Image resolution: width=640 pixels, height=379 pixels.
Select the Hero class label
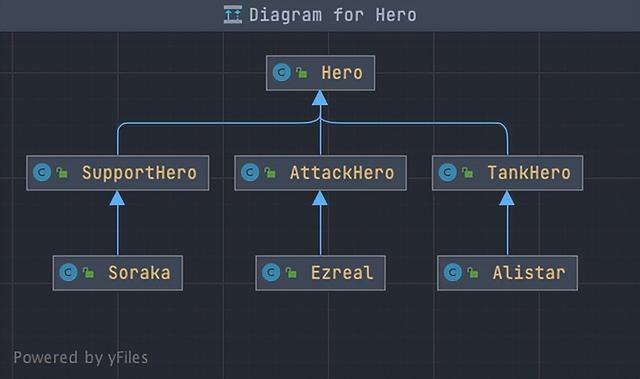point(342,73)
